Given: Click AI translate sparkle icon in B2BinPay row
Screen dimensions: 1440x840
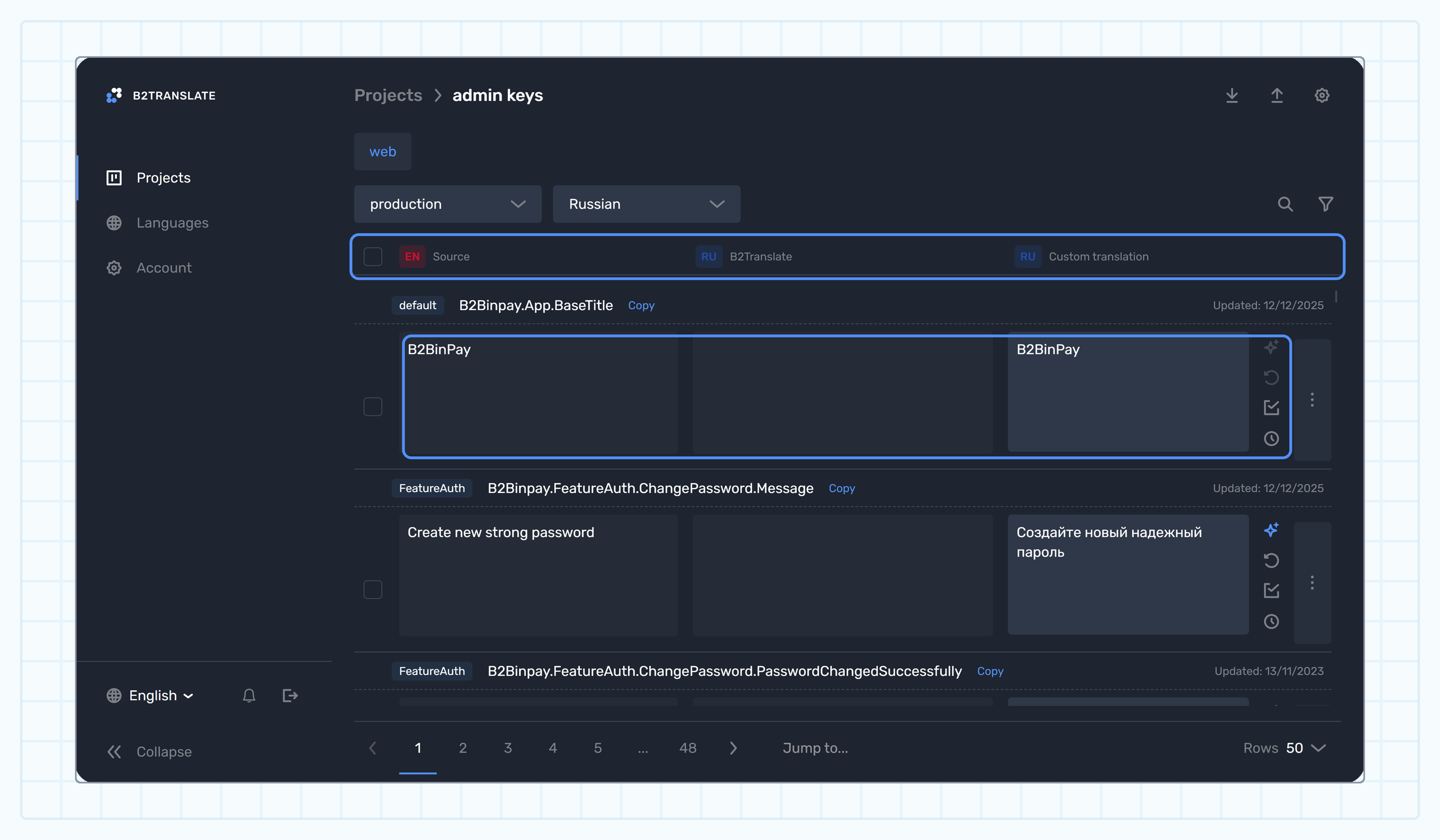Looking at the screenshot, I should [x=1271, y=347].
